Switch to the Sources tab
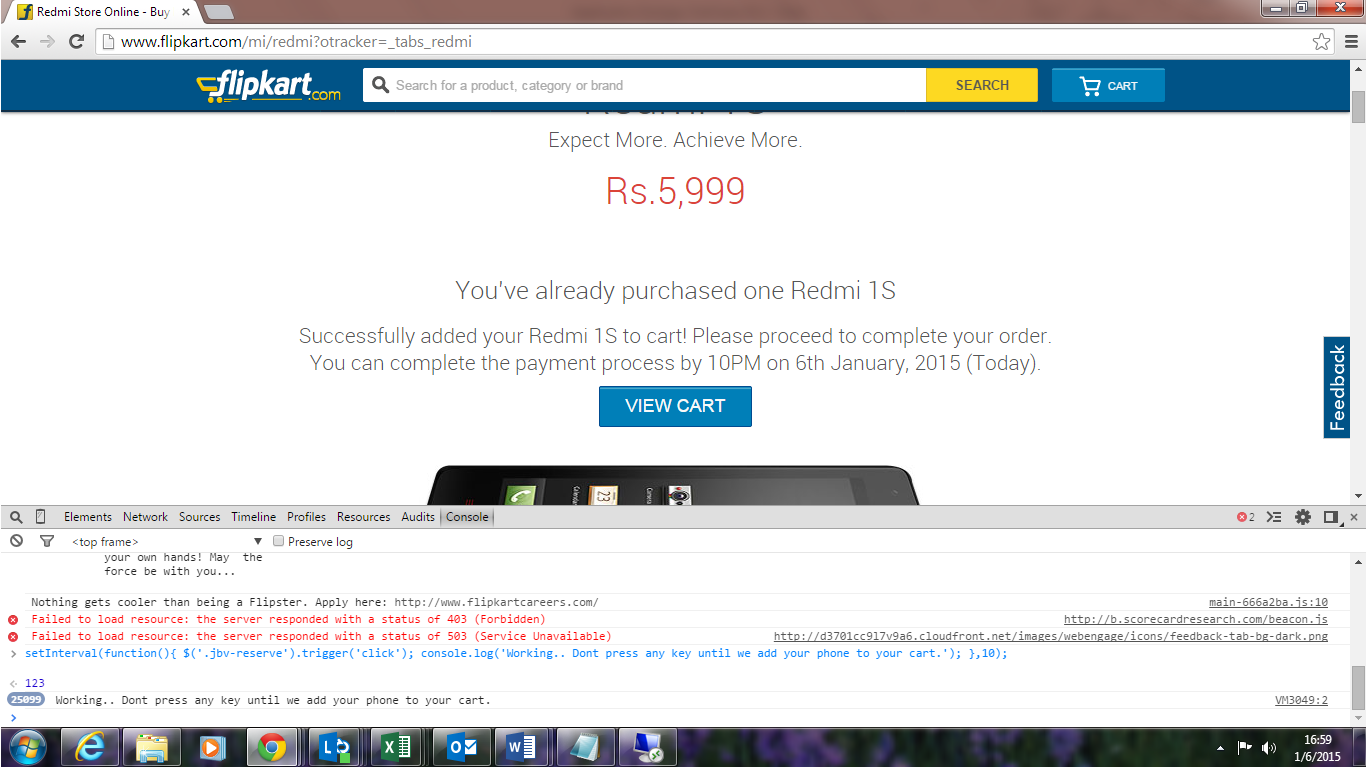1366x768 pixels. pos(199,517)
